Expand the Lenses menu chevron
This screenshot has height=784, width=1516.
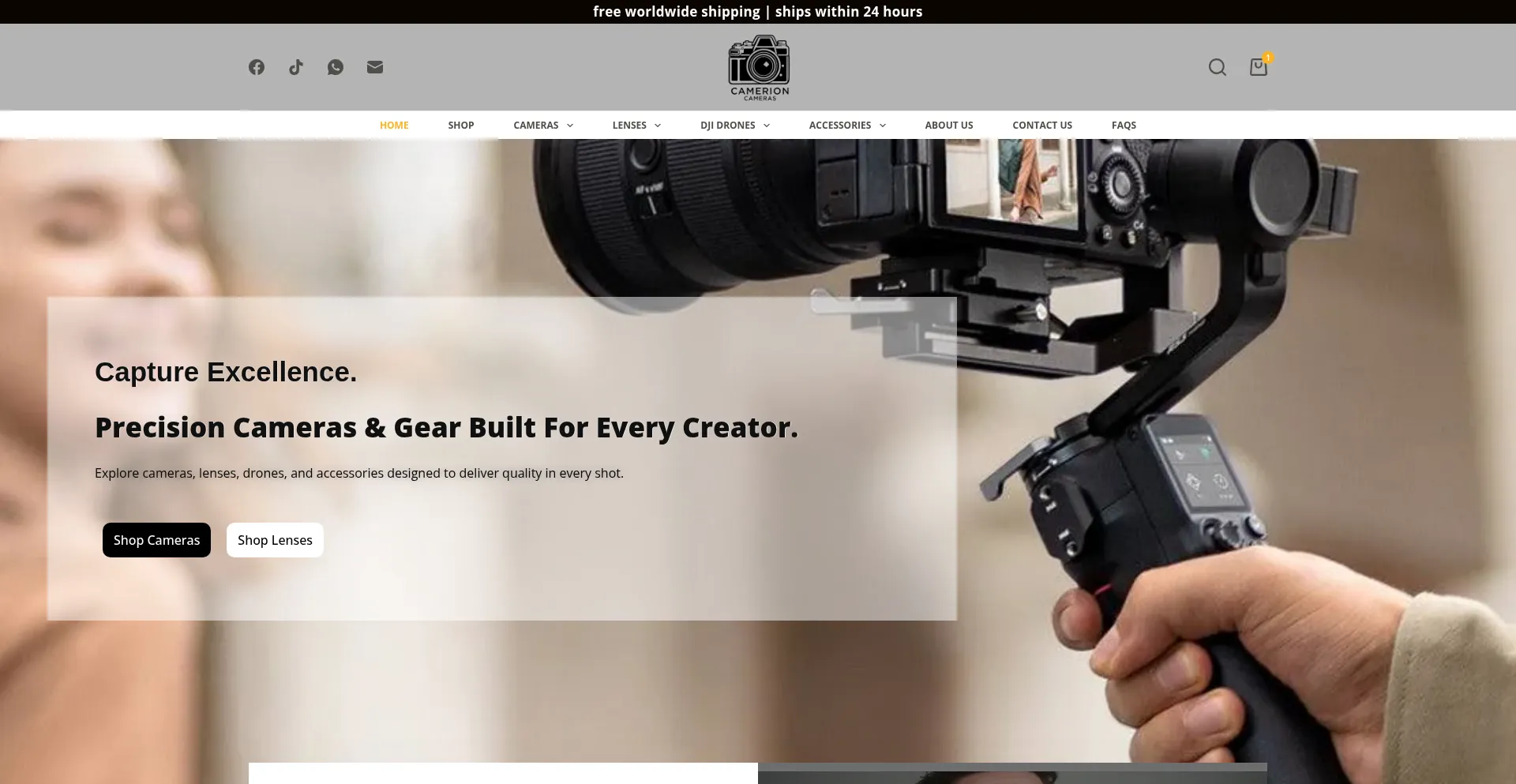(x=658, y=126)
